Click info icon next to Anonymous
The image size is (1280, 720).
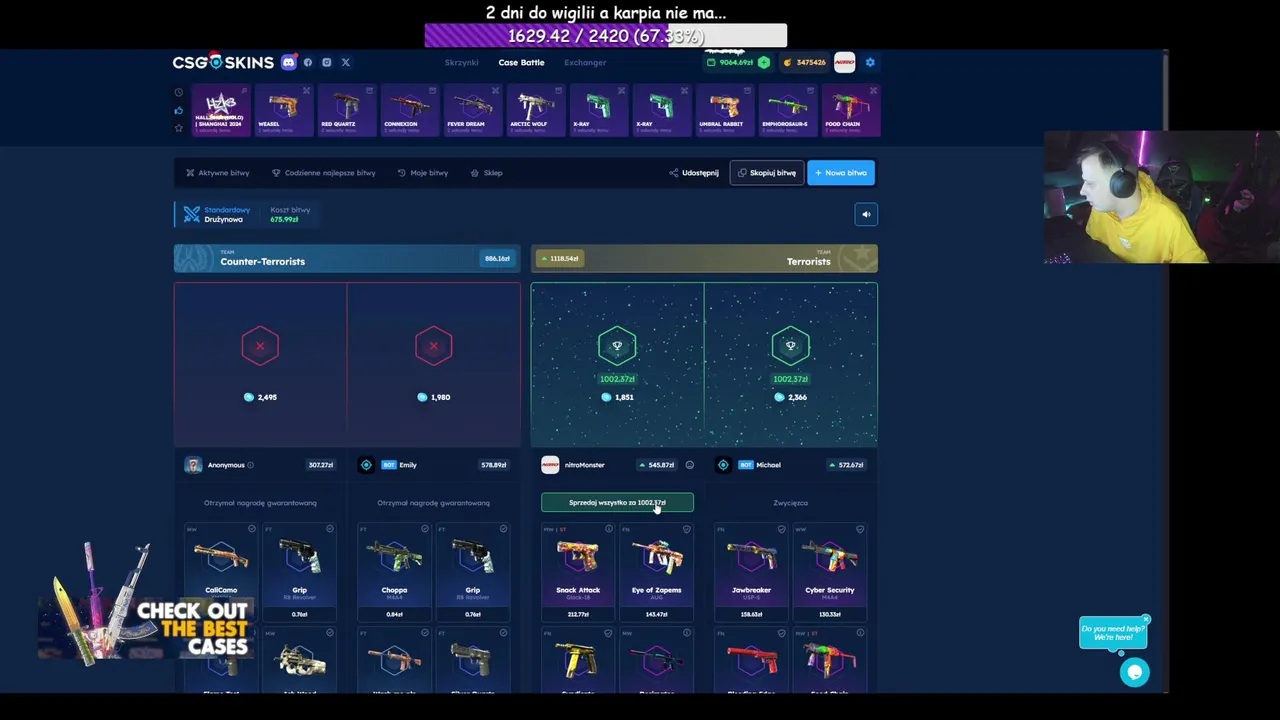250,465
